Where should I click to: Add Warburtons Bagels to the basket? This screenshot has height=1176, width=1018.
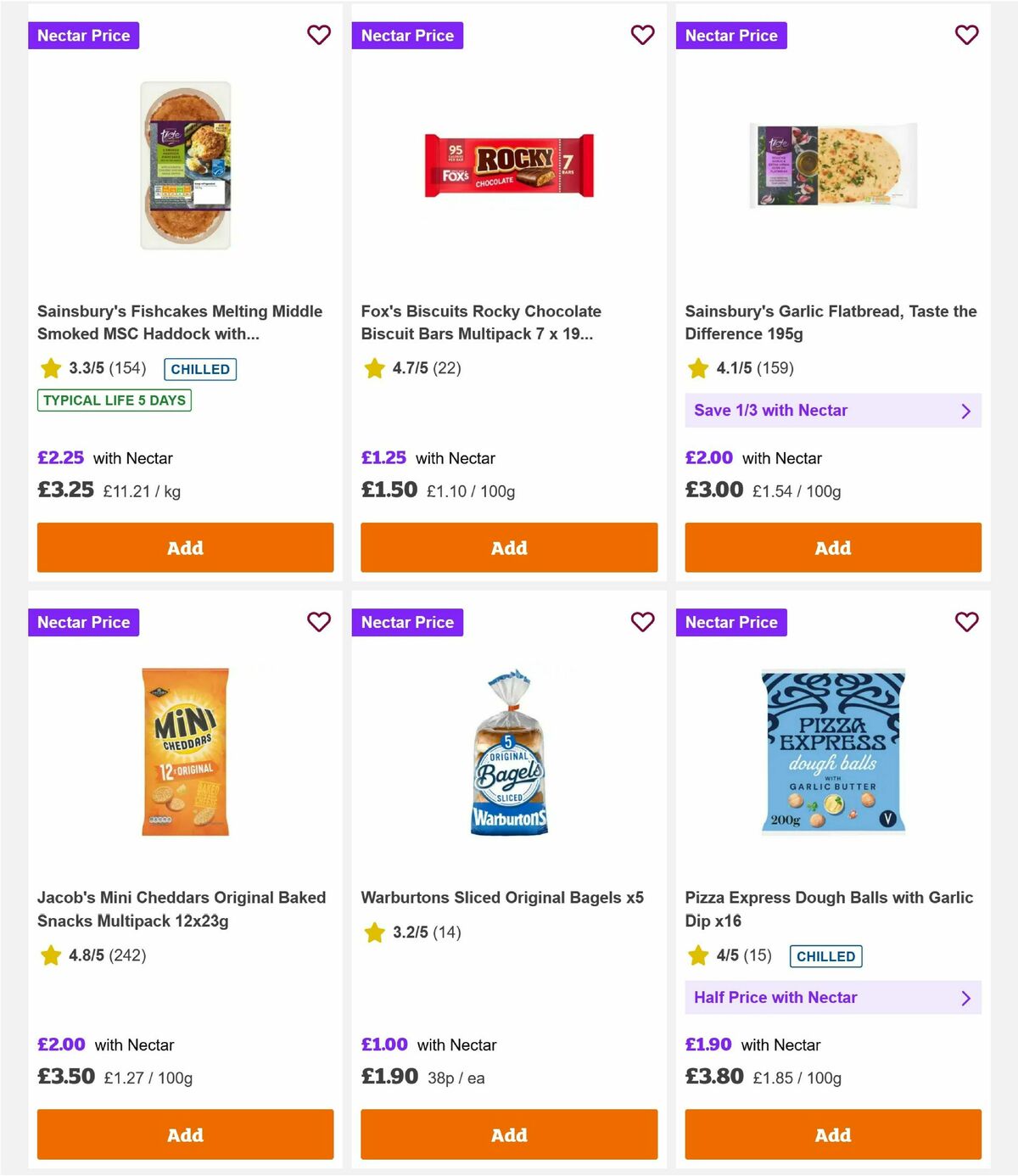coord(508,1134)
